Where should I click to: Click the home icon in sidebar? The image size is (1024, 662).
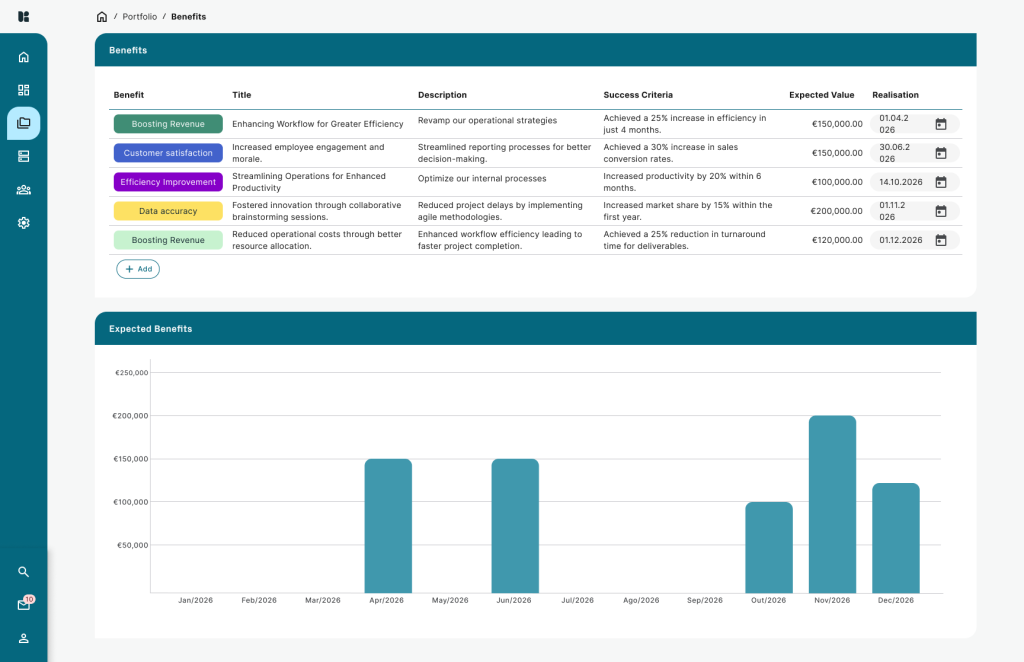point(24,57)
